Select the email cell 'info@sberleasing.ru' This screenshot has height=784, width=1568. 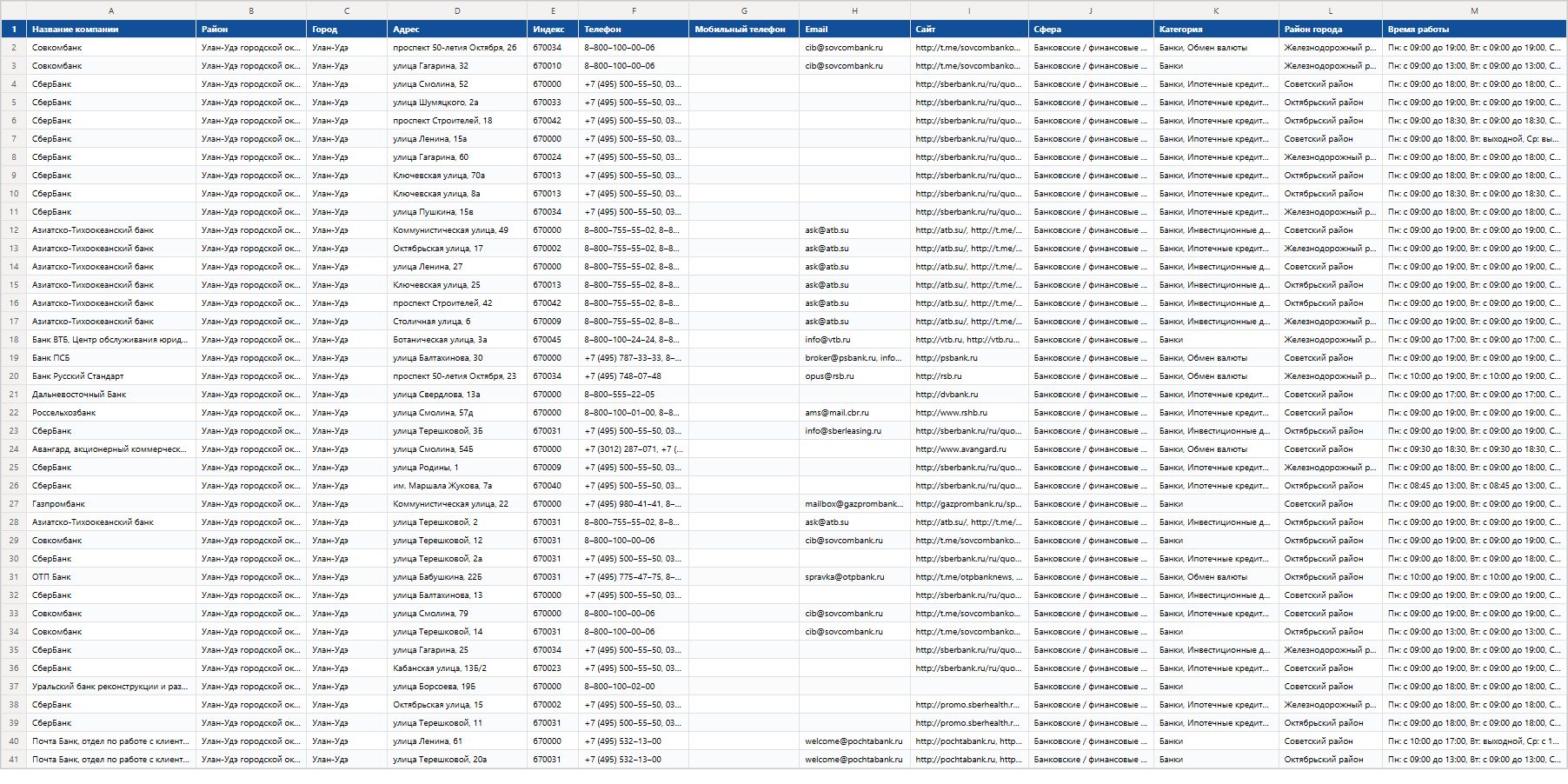coord(854,431)
